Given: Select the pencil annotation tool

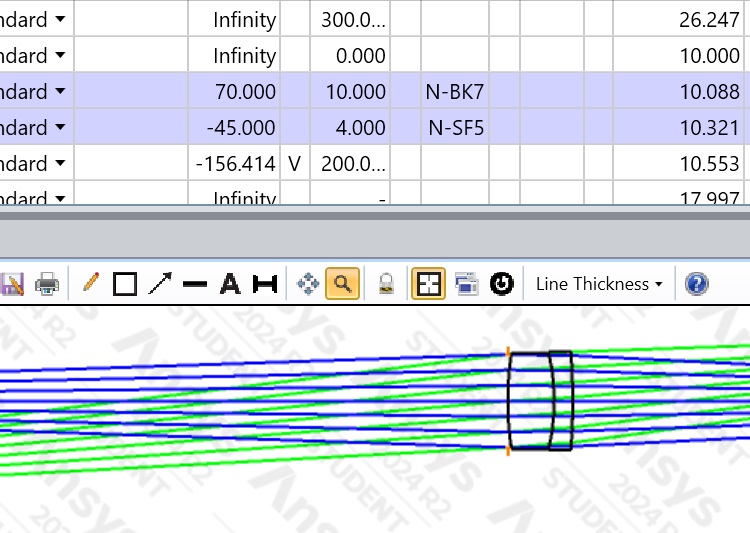Looking at the screenshot, I should 91,283.
